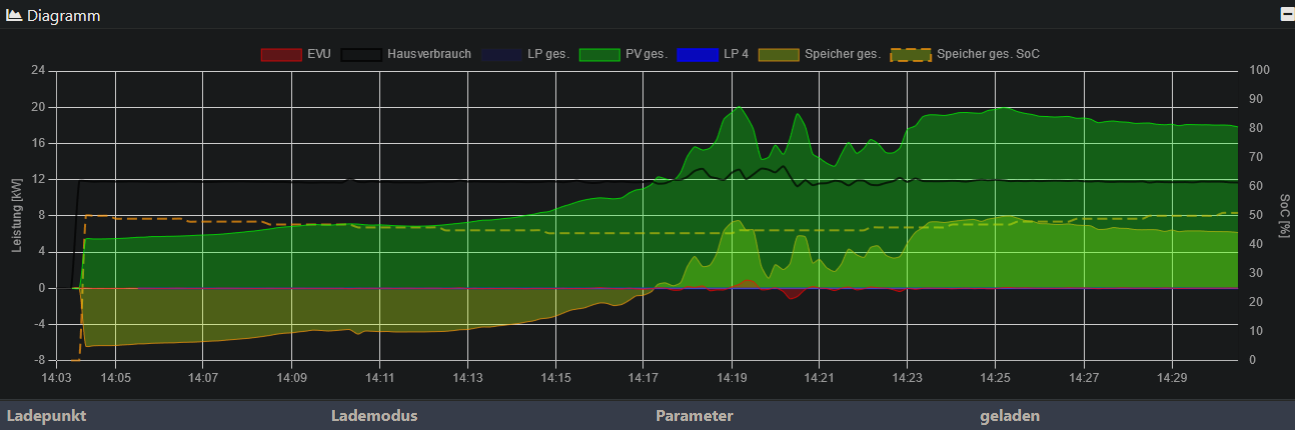
Task: Click the Diagramm panel title
Action: [x=63, y=16]
